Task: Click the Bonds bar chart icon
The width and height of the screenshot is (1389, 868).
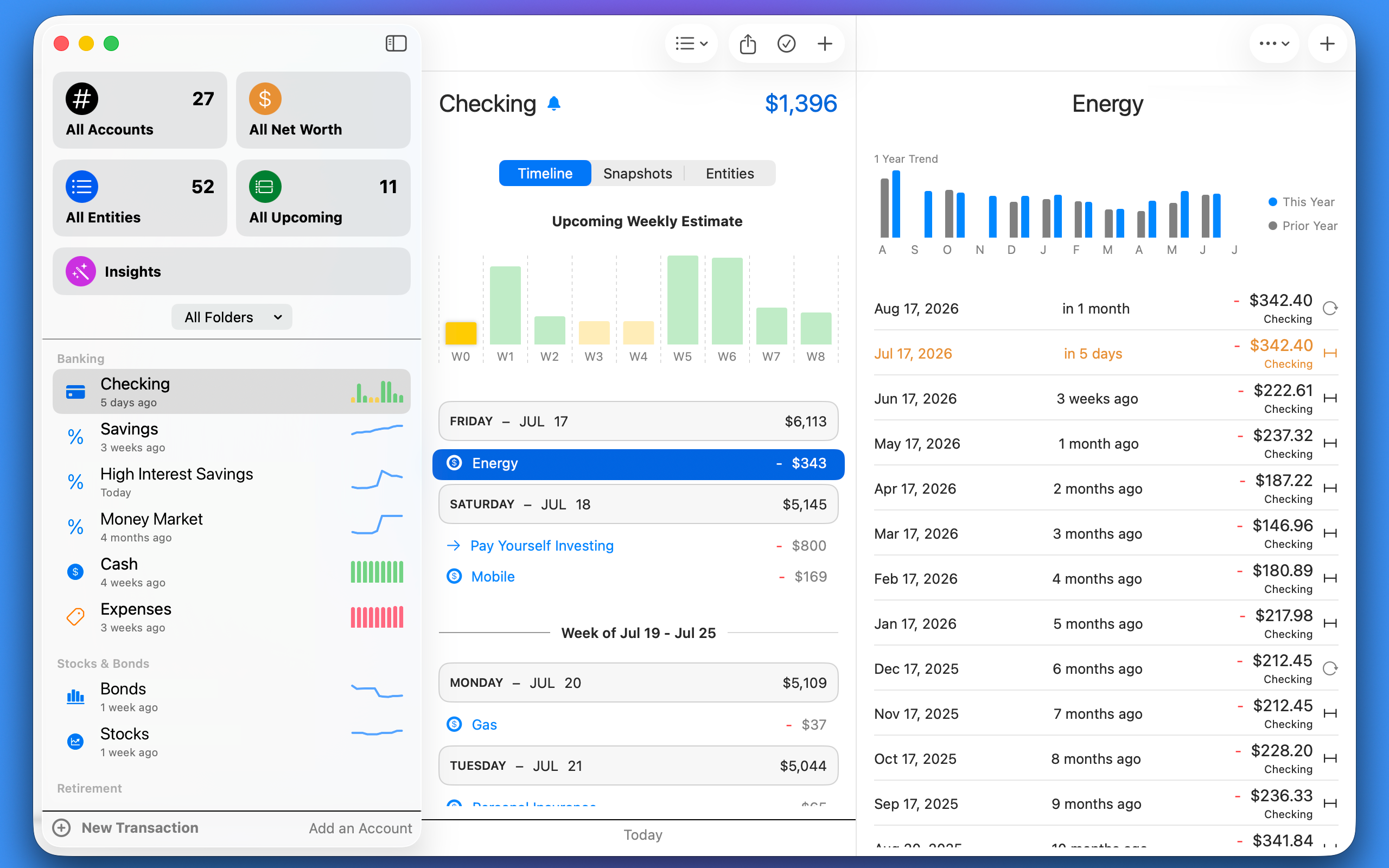Action: point(75,697)
